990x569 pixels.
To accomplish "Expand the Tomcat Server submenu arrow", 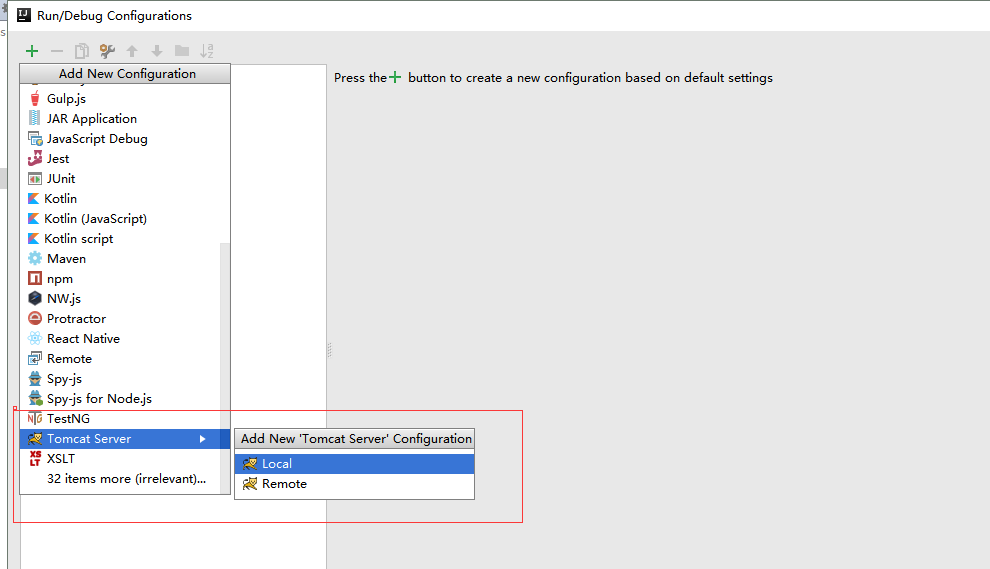I will point(203,439).
